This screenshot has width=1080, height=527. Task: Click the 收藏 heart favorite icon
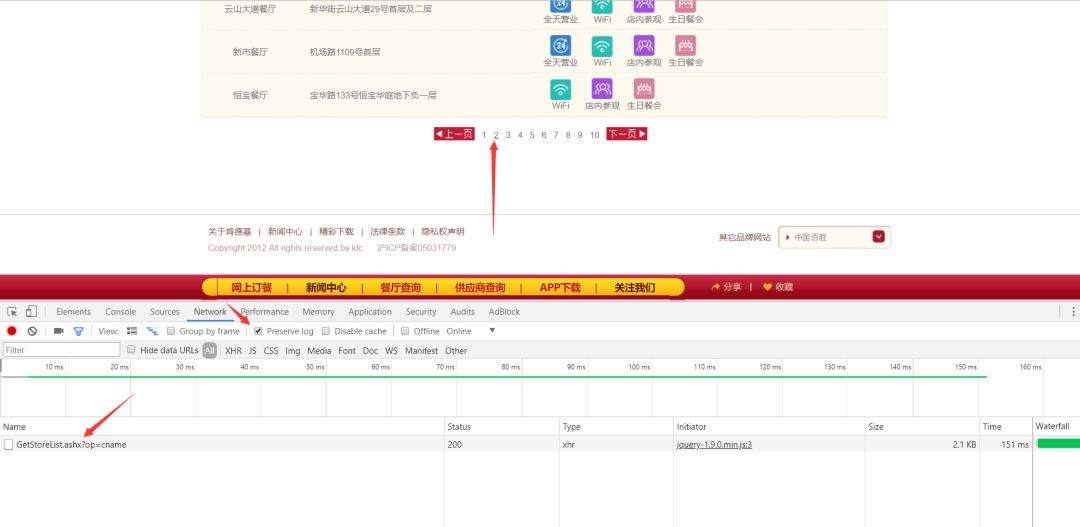coord(767,287)
